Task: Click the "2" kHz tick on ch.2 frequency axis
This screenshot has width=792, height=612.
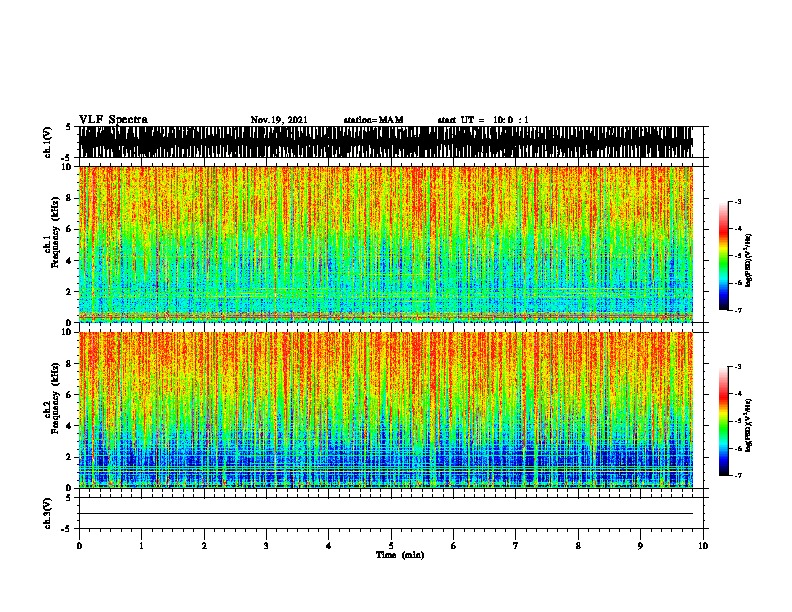Action: click(x=69, y=457)
